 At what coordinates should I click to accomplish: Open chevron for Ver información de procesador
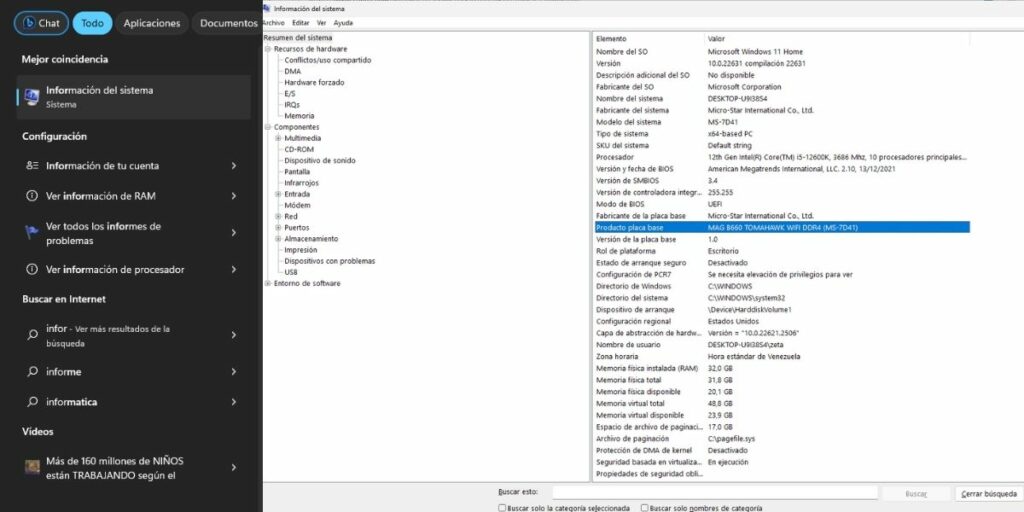coord(234,270)
